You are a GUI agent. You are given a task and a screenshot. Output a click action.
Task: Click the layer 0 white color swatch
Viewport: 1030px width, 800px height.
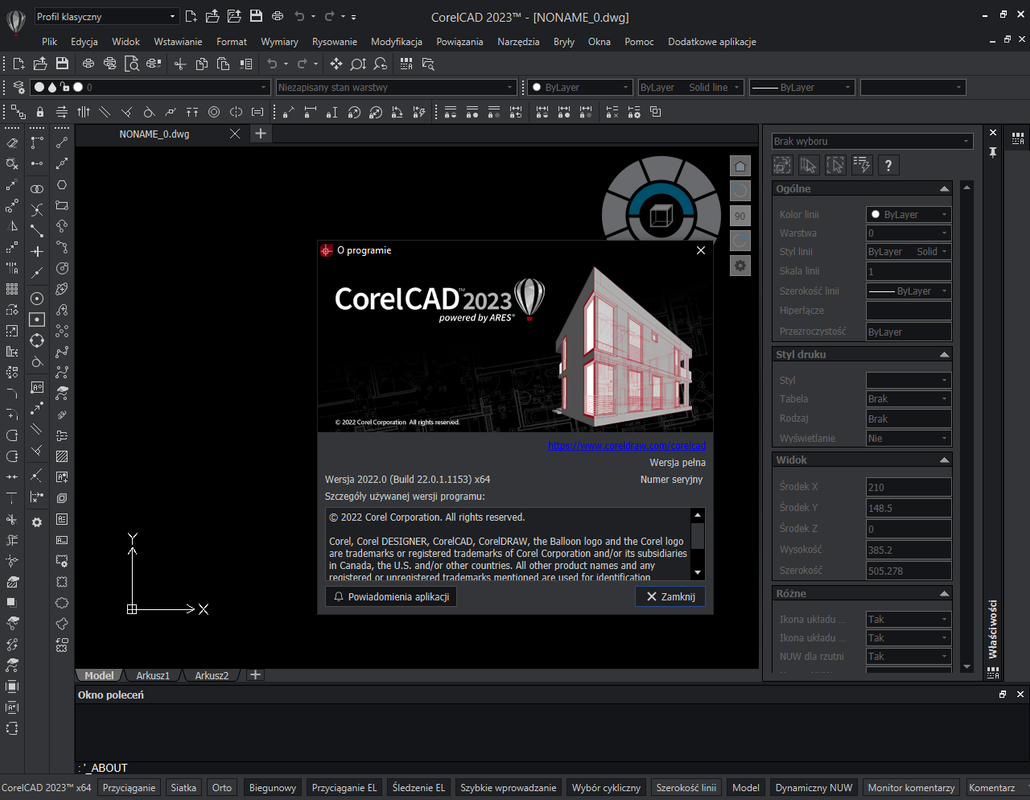click(x=78, y=87)
